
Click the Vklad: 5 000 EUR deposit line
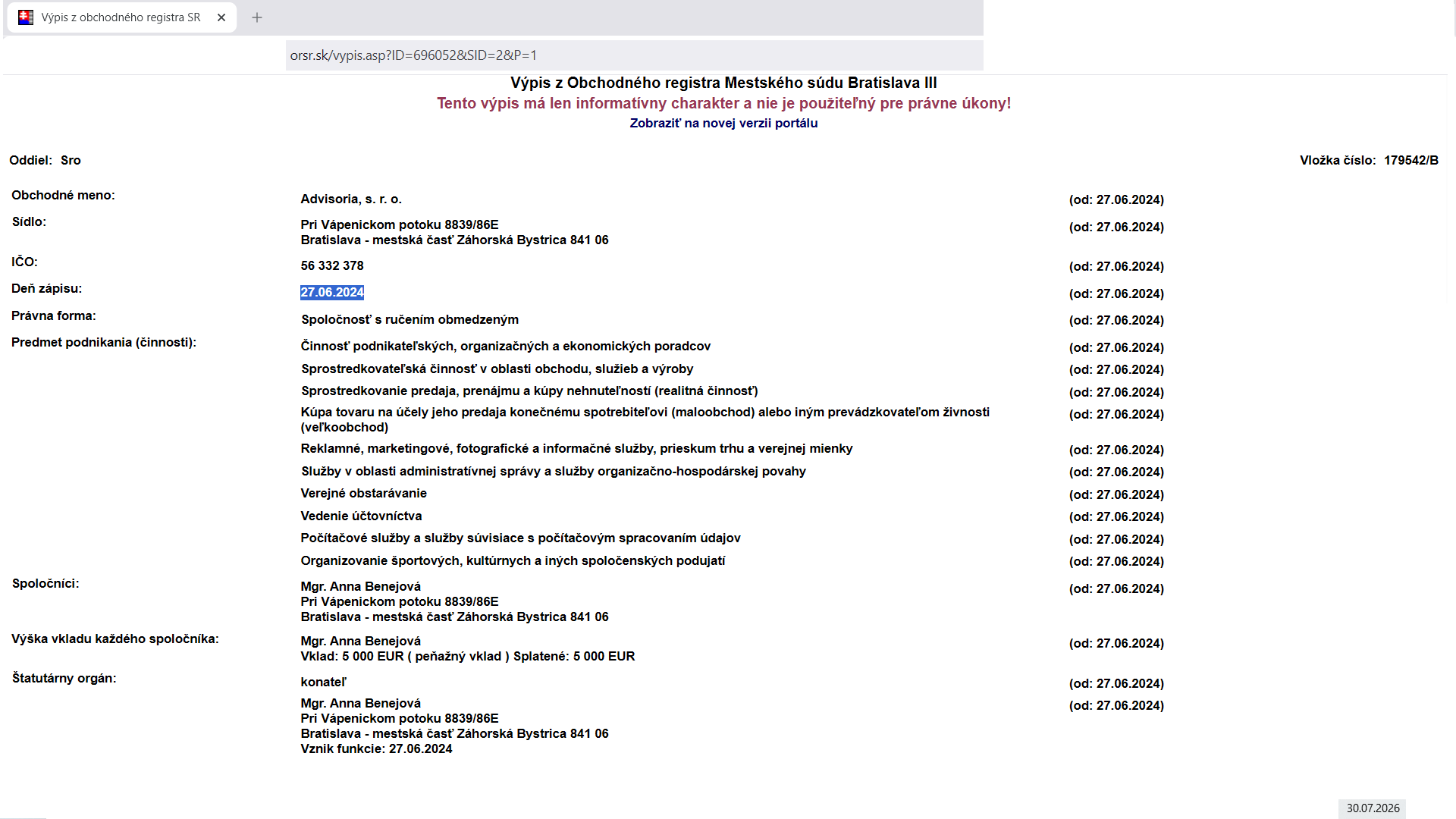click(468, 656)
